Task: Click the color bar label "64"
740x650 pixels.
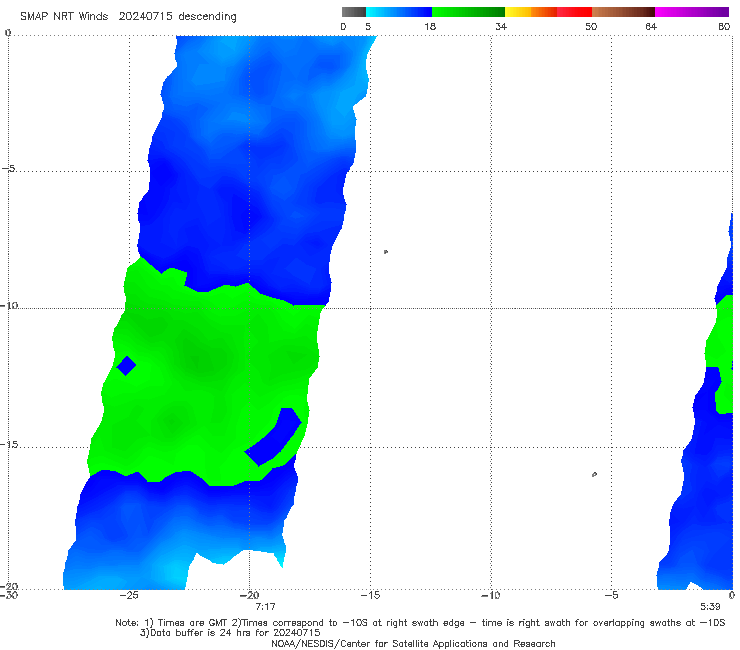Action: [x=651, y=26]
